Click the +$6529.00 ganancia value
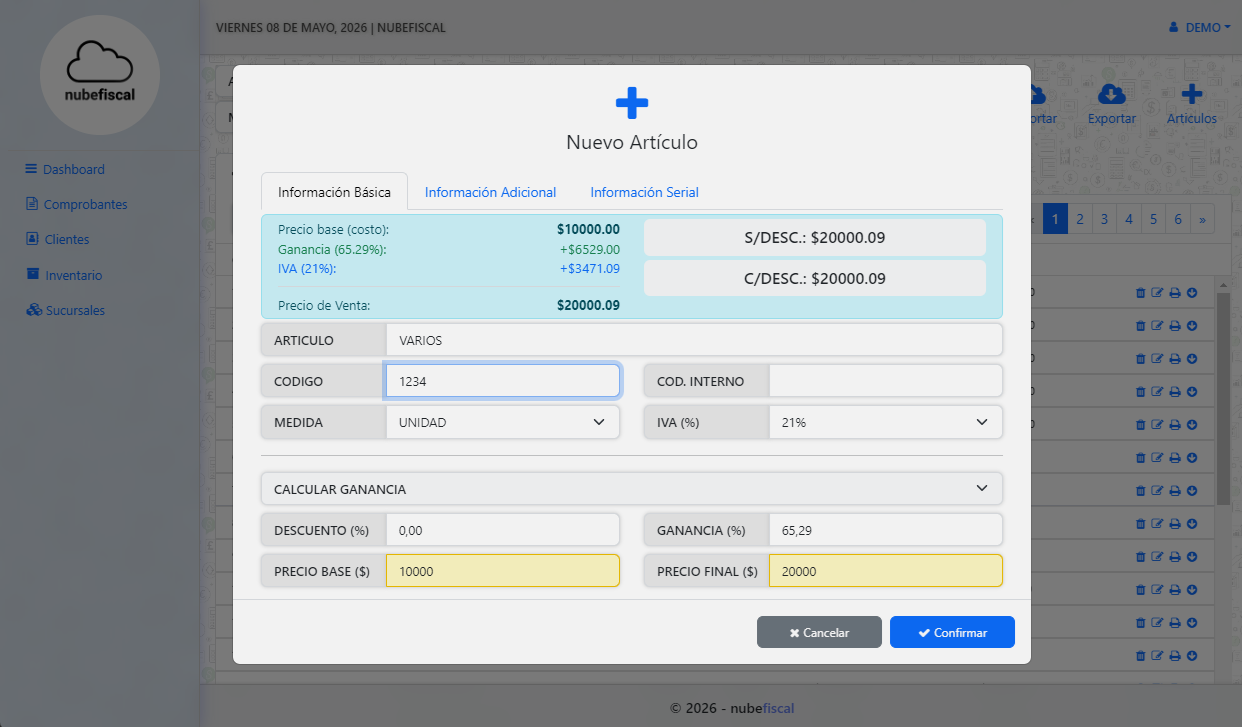Viewport: 1242px width, 727px height. pos(590,249)
